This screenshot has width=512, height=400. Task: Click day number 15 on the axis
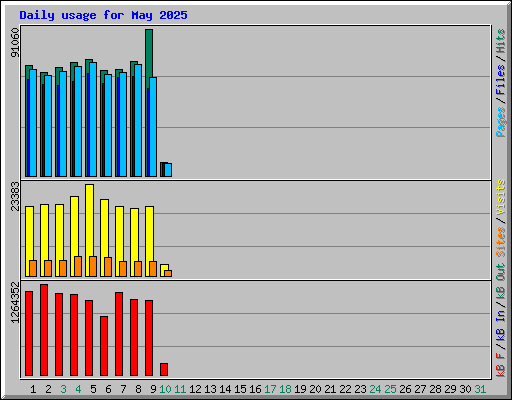click(x=240, y=389)
